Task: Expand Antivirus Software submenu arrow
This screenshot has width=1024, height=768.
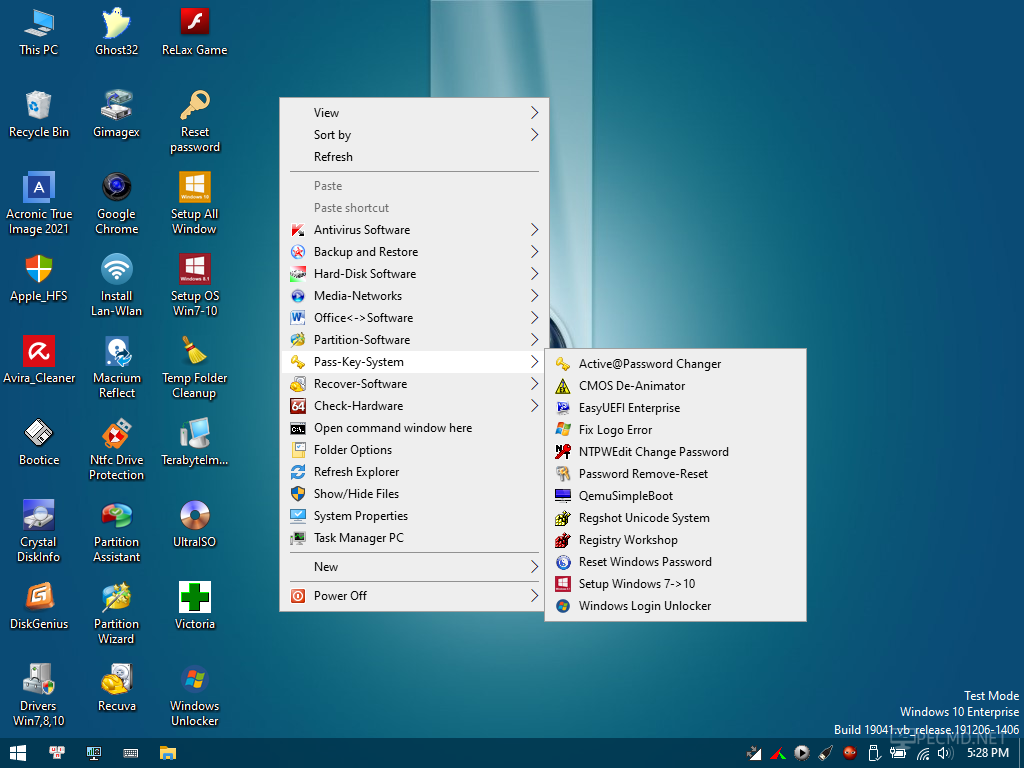Action: tap(534, 230)
